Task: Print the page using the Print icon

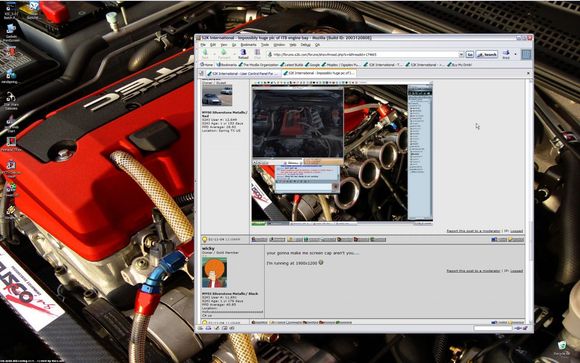Action: (x=506, y=54)
